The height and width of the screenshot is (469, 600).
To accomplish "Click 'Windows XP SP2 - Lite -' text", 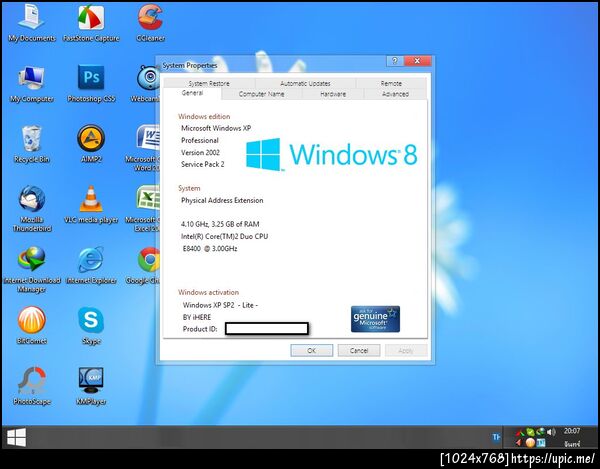I will pyautogui.click(x=220, y=305).
